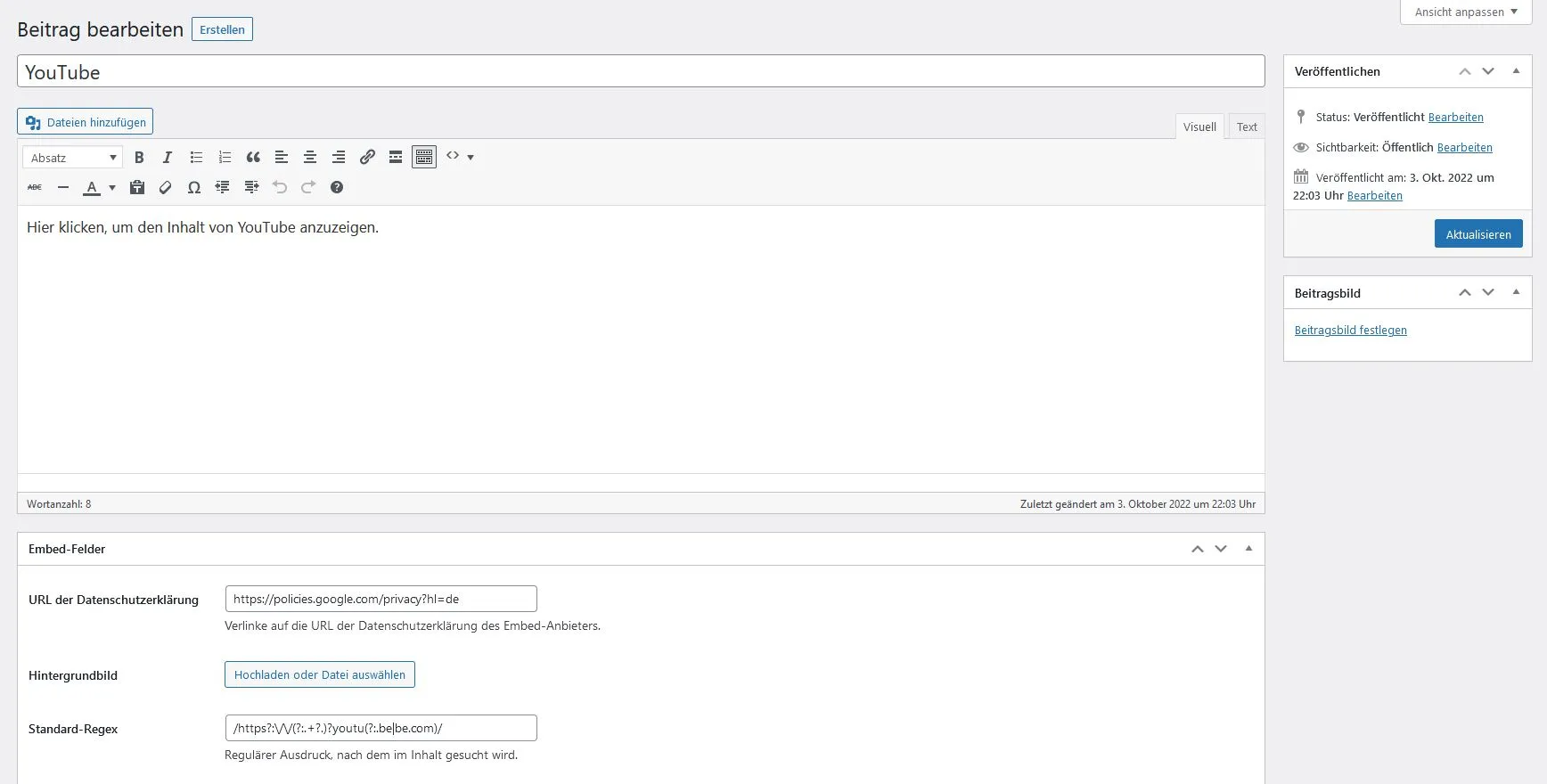The width and height of the screenshot is (1547, 784).
Task: Click the editor text about YouTube content
Action: click(x=202, y=227)
